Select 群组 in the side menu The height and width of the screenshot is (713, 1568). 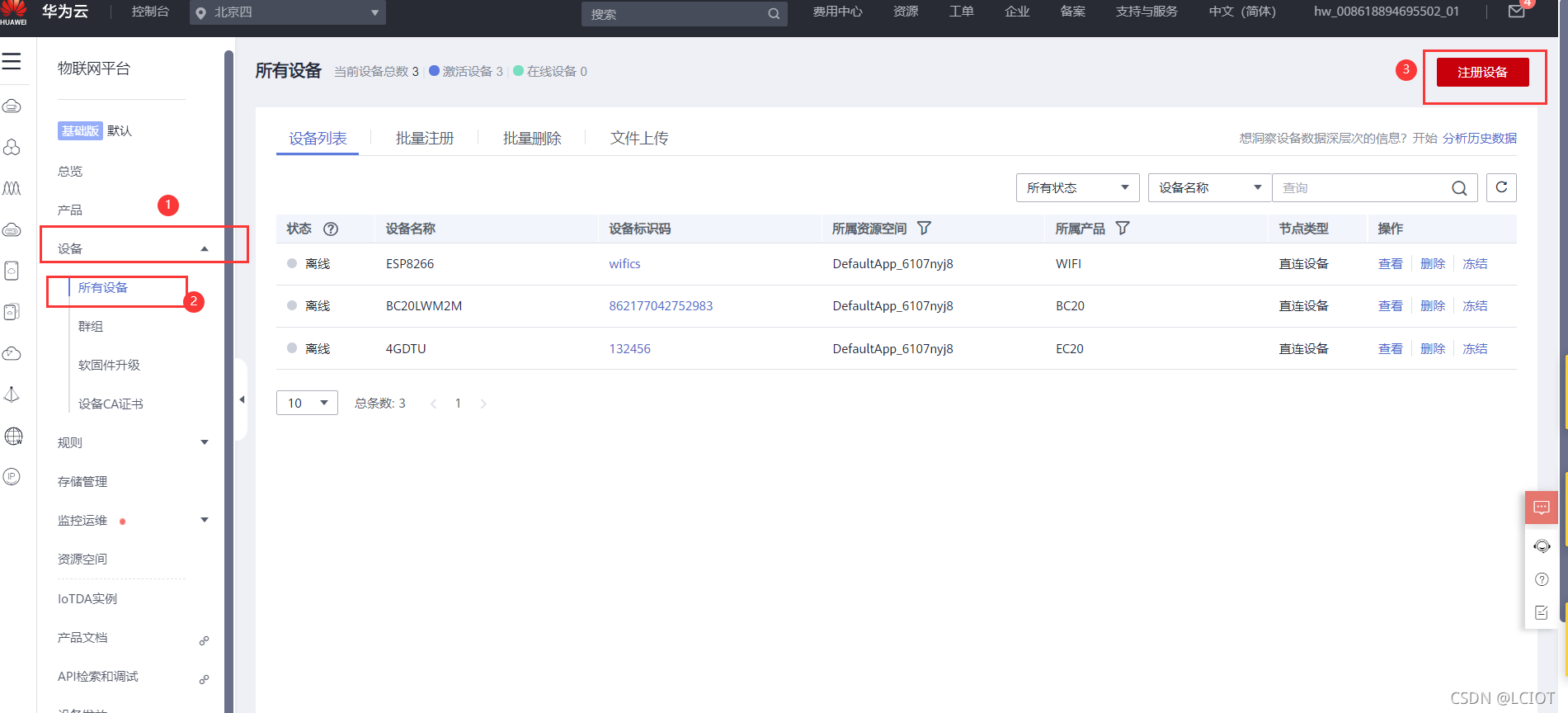(91, 327)
